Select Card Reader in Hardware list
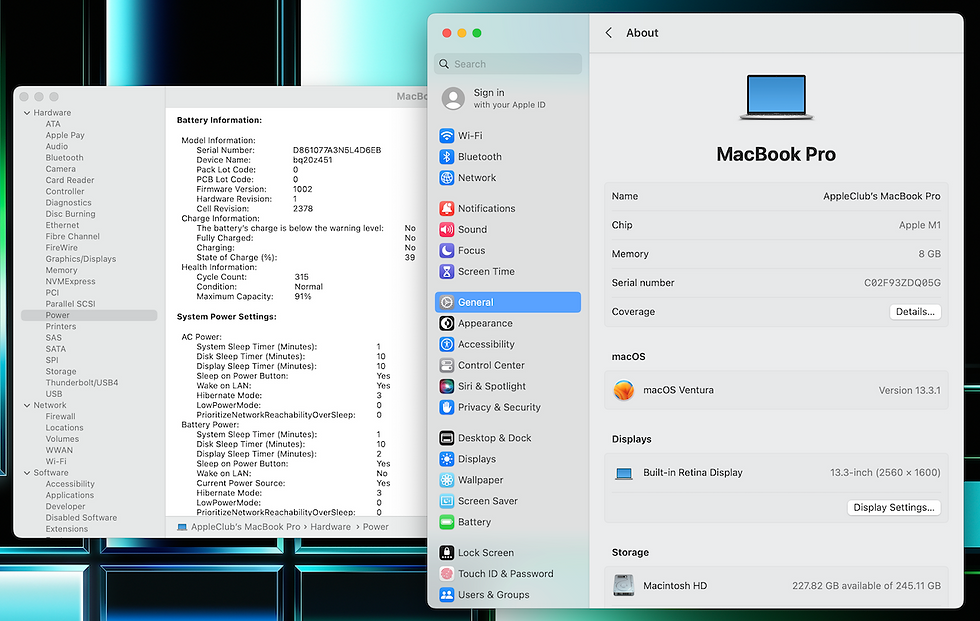The image size is (980, 621). [69, 181]
